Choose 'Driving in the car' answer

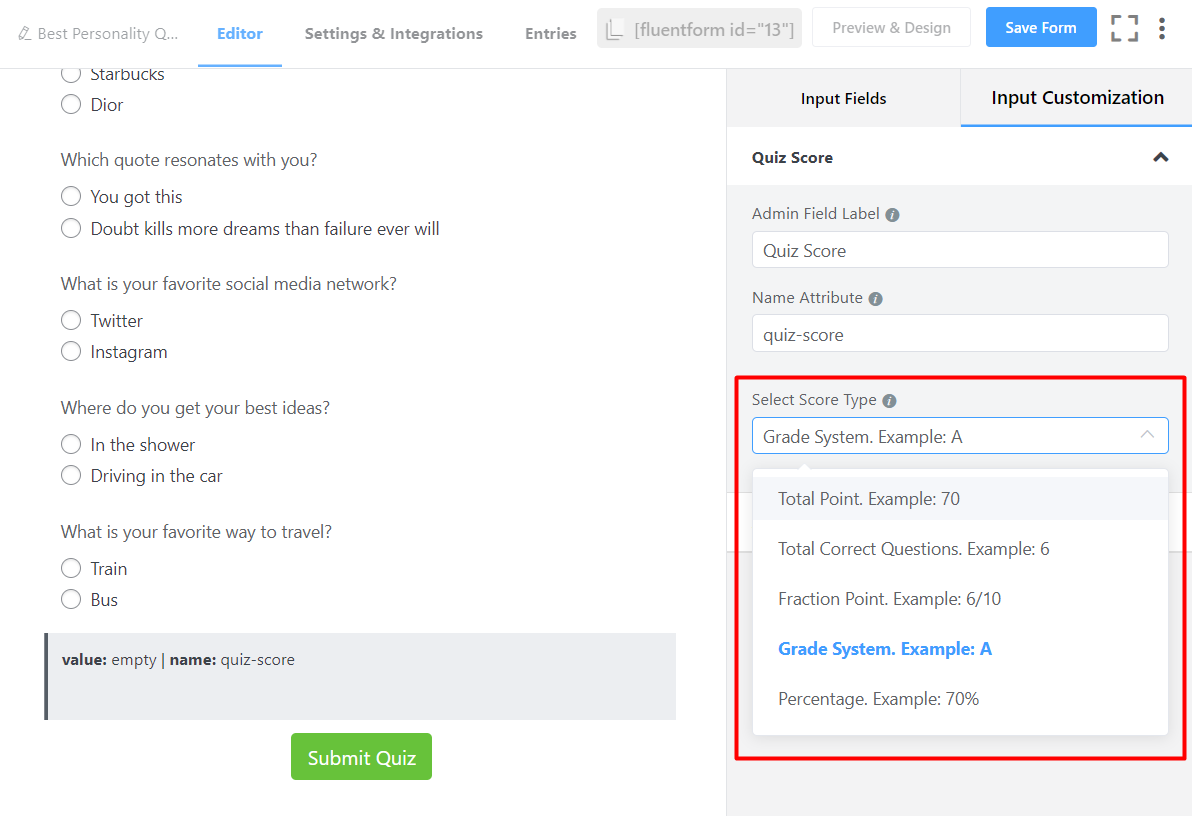[71, 475]
